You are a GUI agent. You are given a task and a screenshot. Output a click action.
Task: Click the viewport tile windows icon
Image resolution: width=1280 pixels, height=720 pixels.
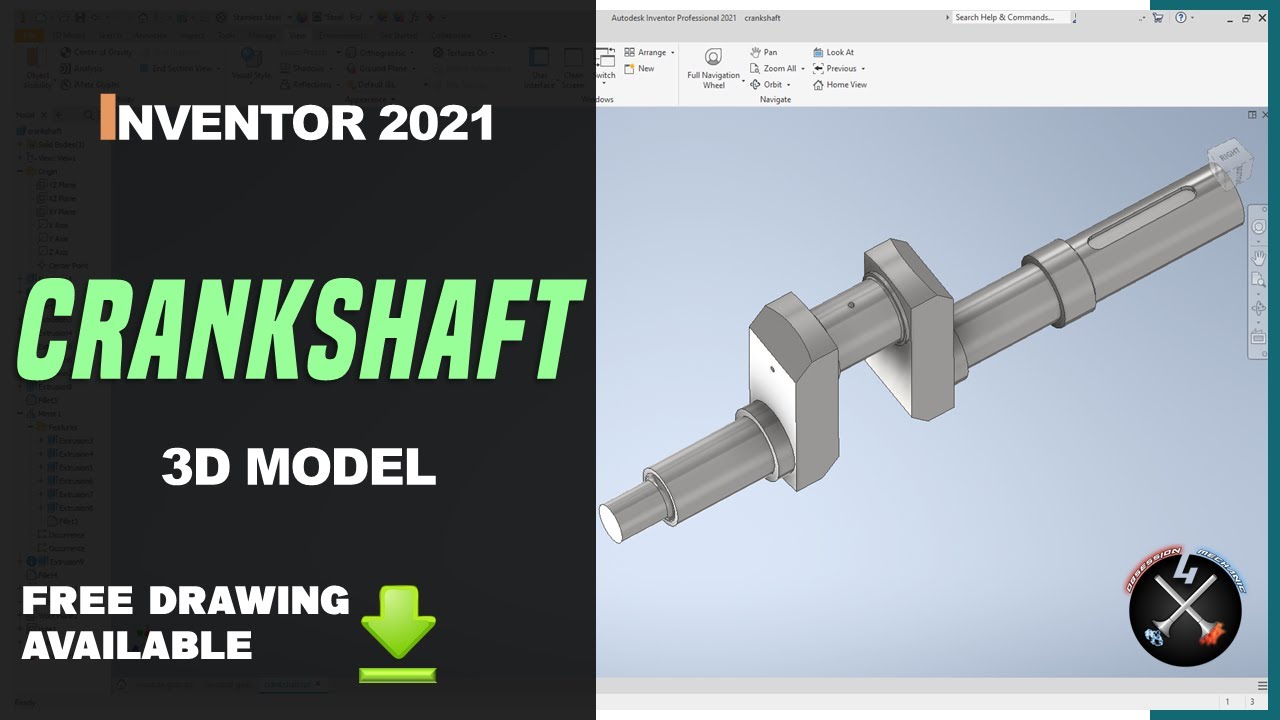point(1252,115)
